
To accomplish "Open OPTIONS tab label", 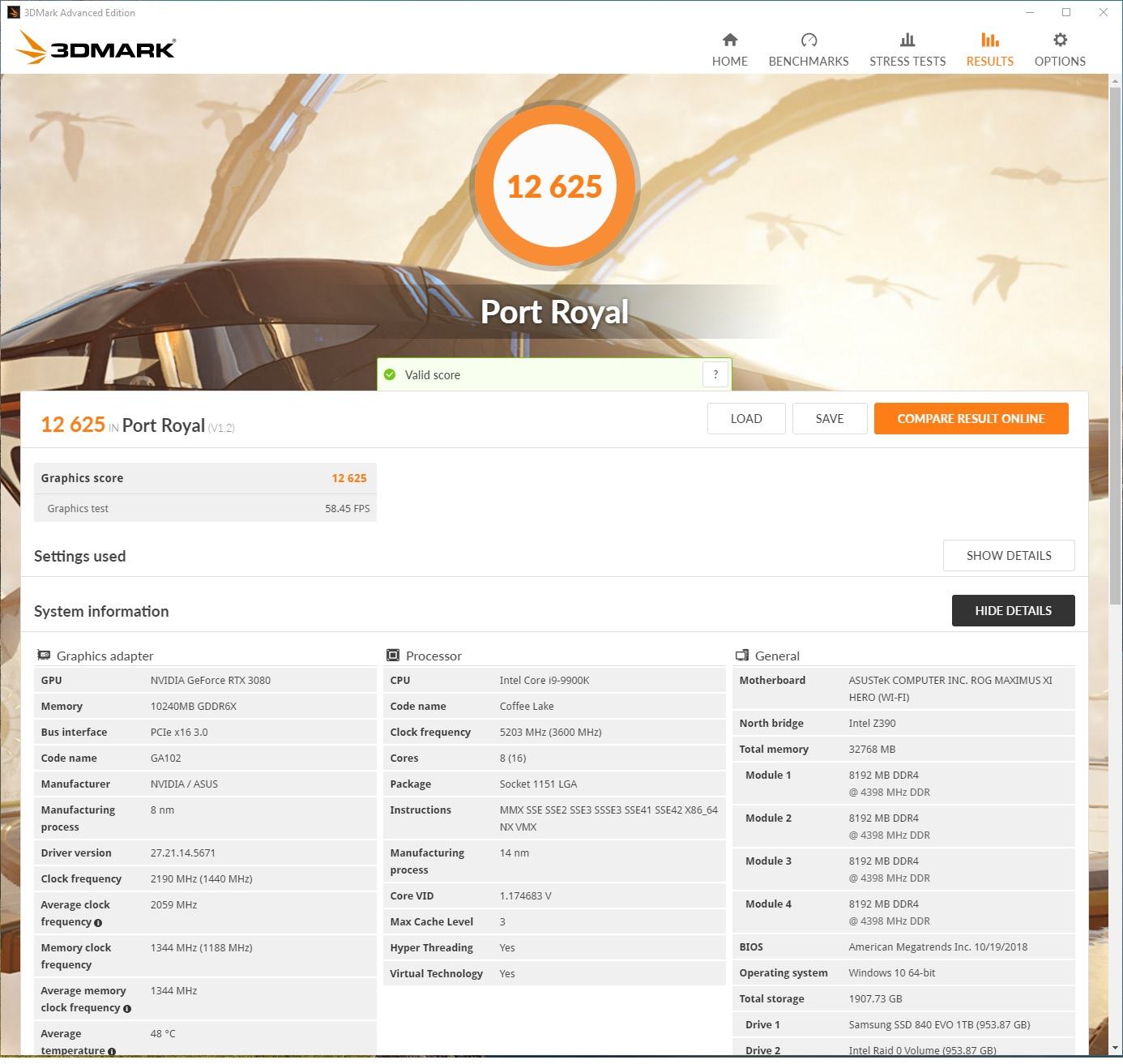I will coord(1060,62).
